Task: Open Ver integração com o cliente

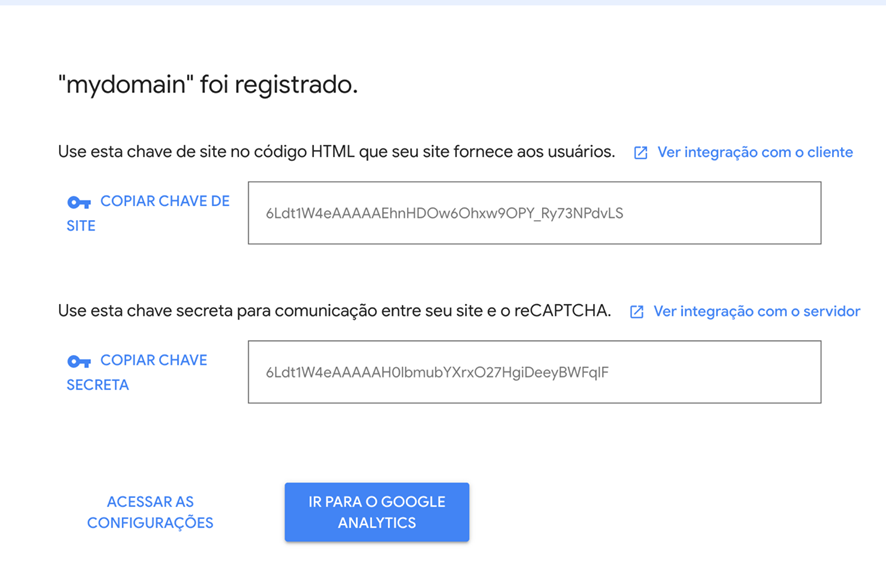Action: pyautogui.click(x=755, y=151)
